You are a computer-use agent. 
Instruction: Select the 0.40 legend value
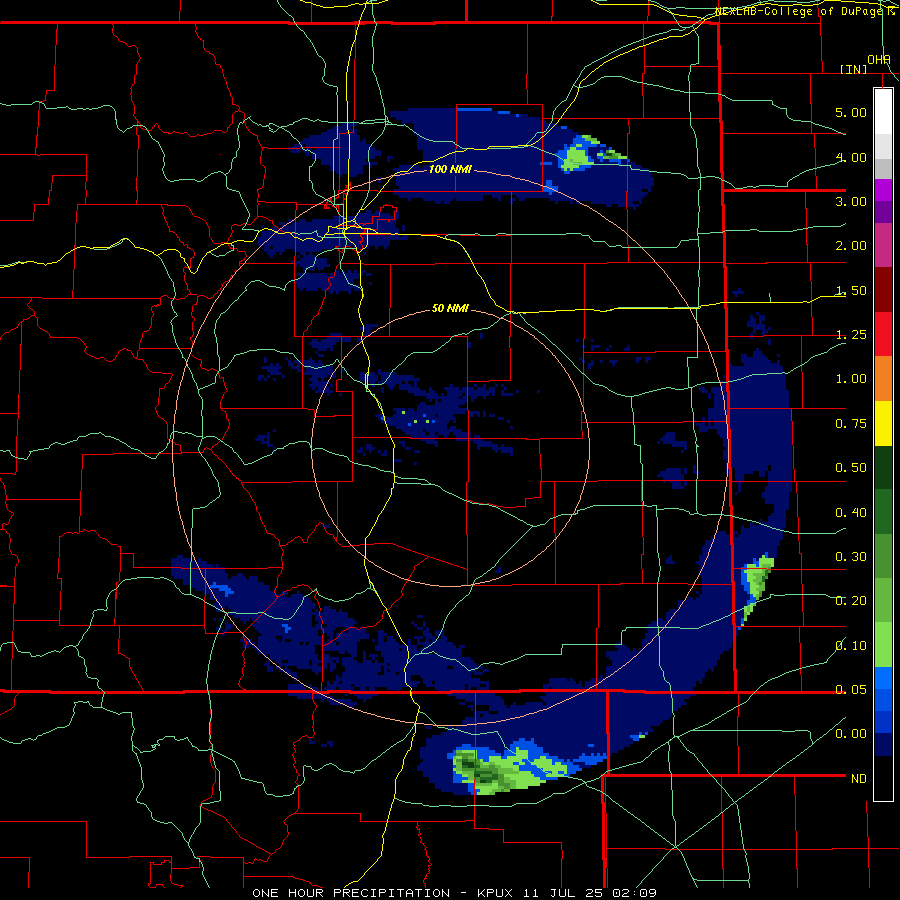[x=851, y=511]
